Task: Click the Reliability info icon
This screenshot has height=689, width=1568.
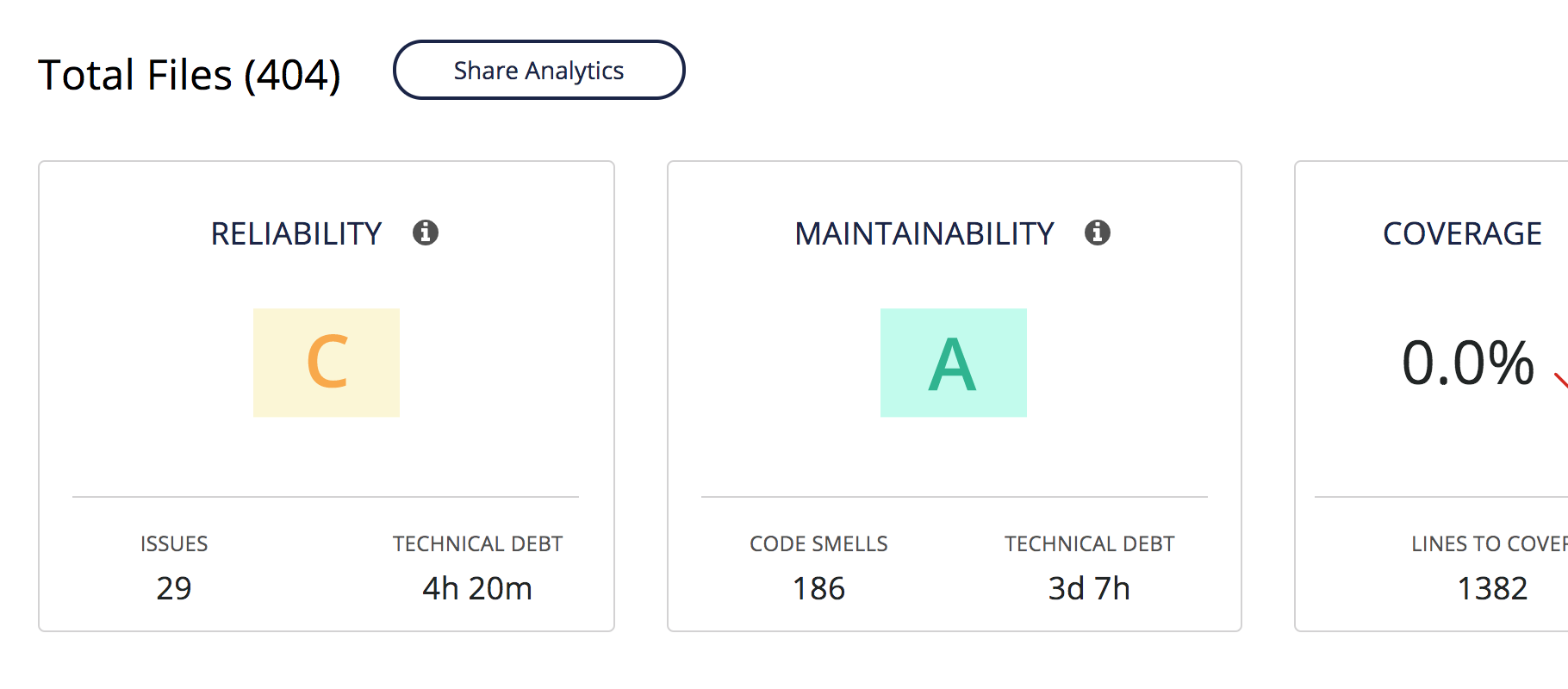Action: pos(426,233)
